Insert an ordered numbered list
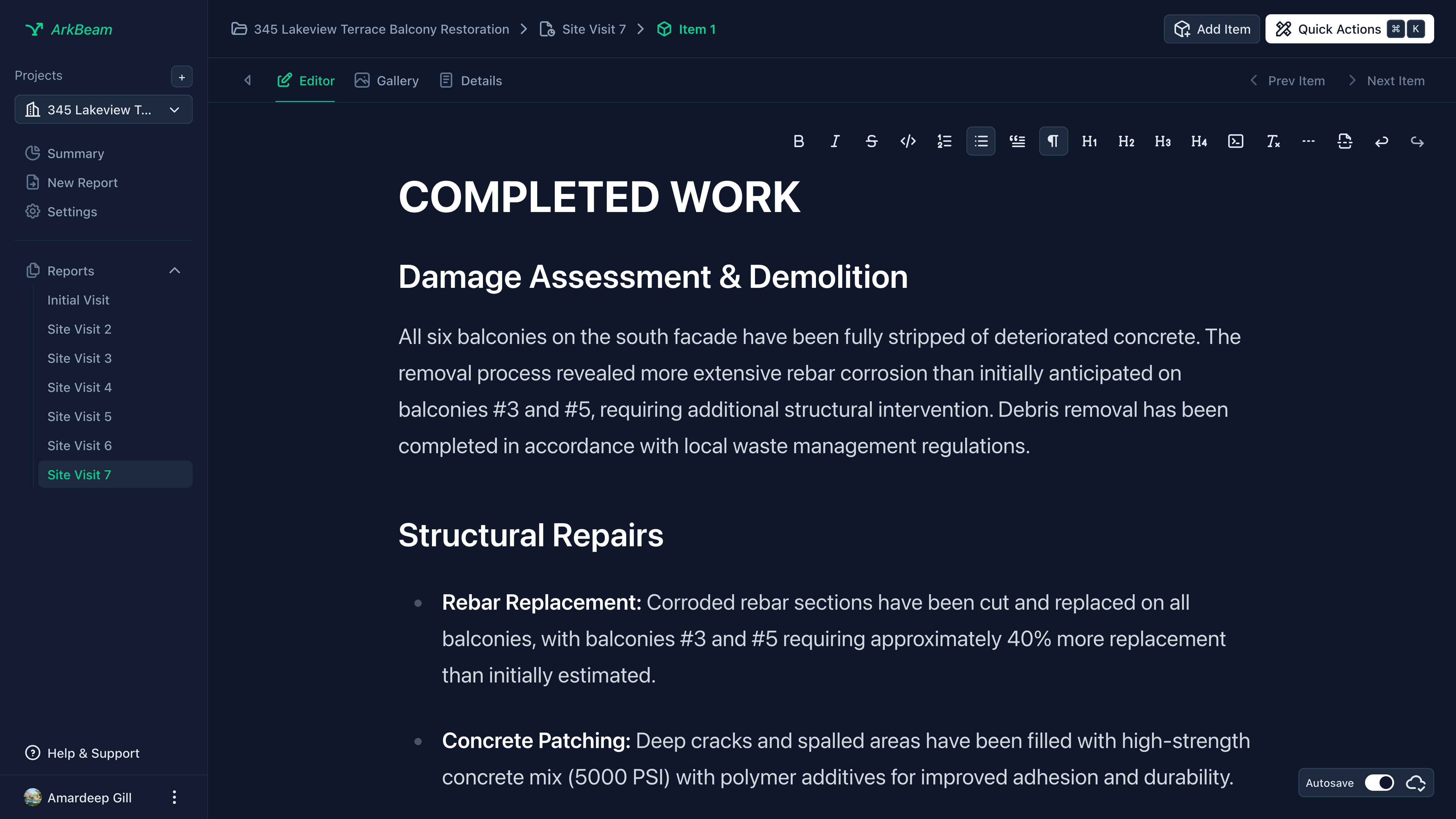The height and width of the screenshot is (819, 1456). point(944,141)
